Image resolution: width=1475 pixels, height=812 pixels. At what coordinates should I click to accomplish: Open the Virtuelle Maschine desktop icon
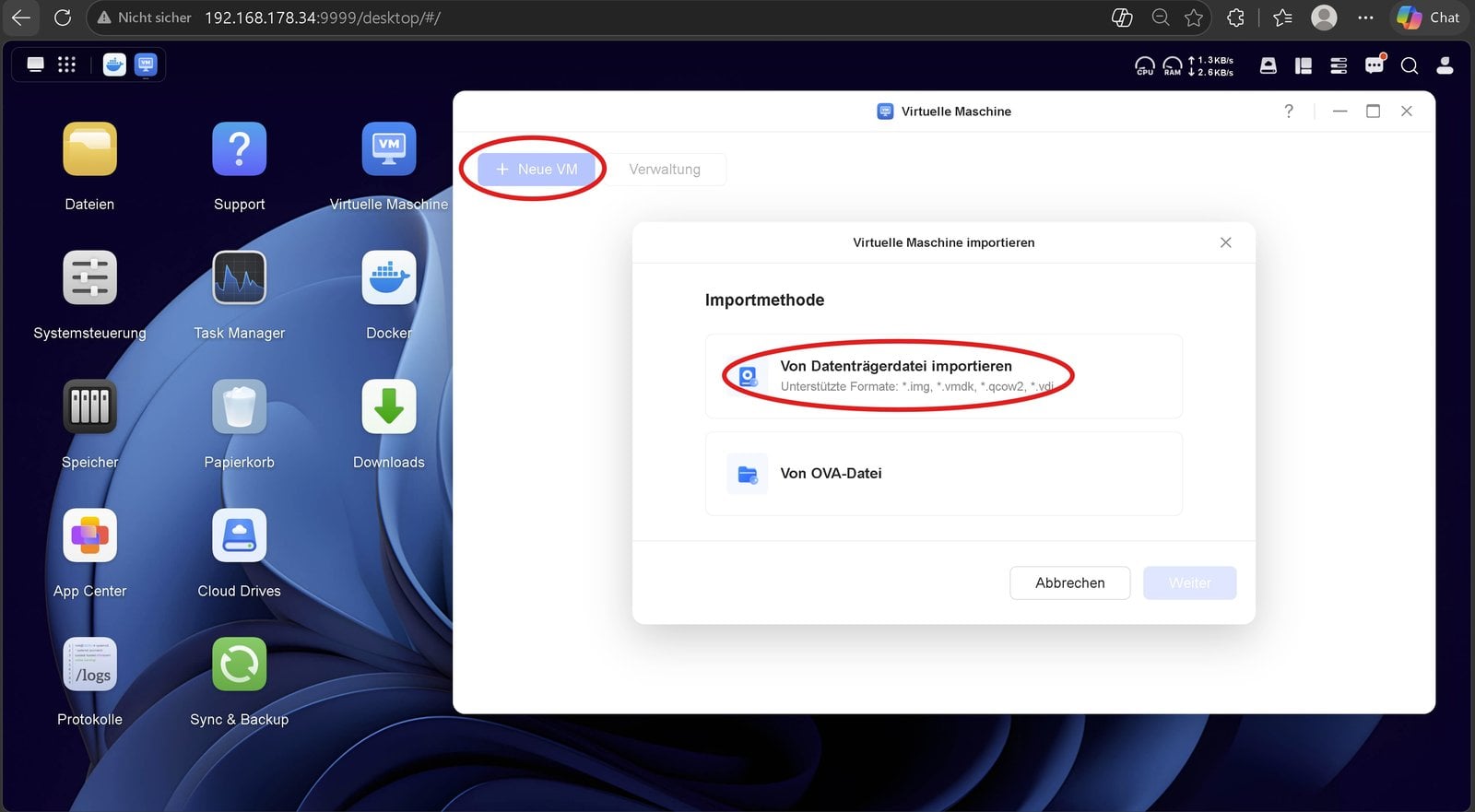click(x=389, y=149)
